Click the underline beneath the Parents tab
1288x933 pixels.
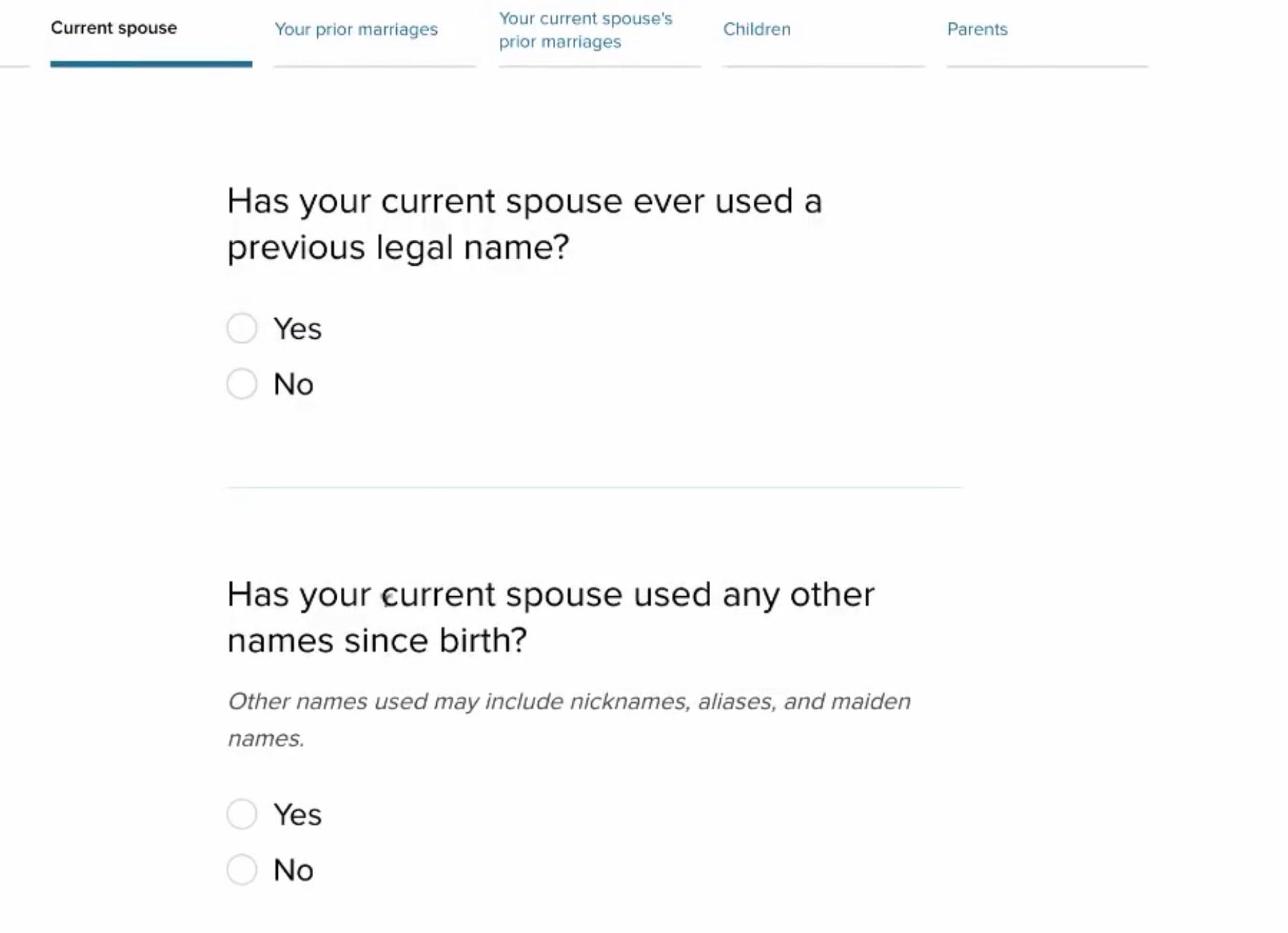[x=1047, y=66]
